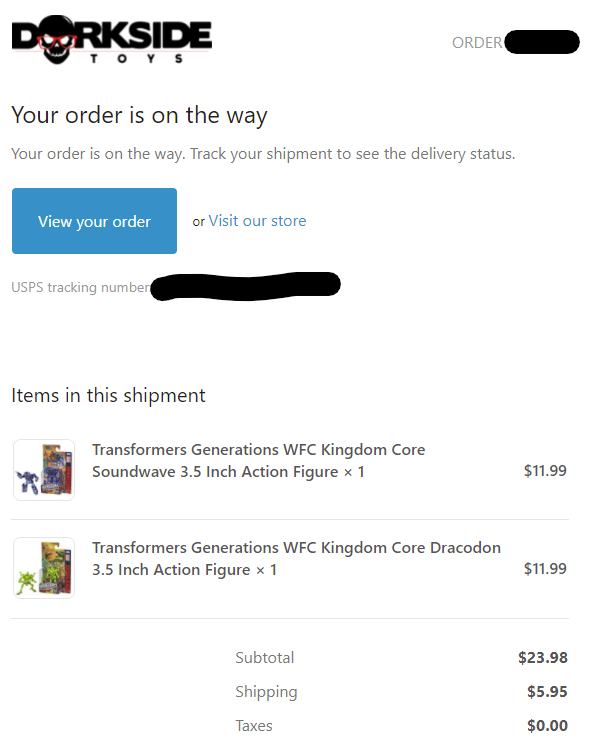Follow the Visit our store link
This screenshot has width=604, height=754.
[x=257, y=221]
